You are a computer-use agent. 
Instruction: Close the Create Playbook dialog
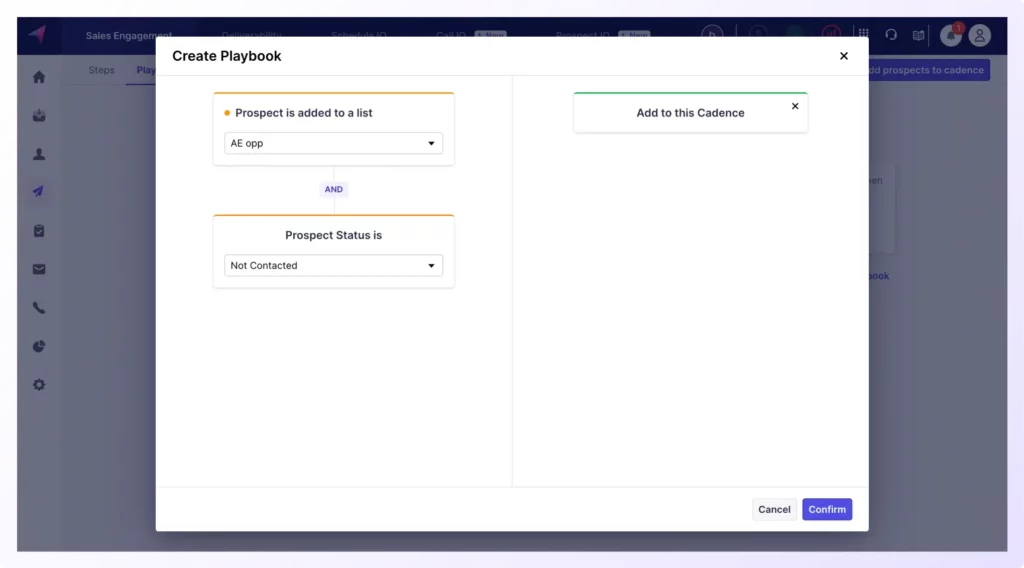coord(844,56)
